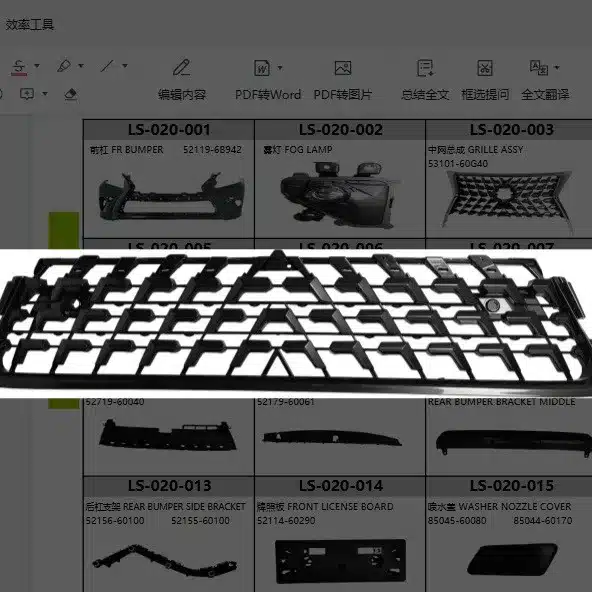Click FRONT LICENSE BOARD text
The image size is (592, 592).
point(340,507)
